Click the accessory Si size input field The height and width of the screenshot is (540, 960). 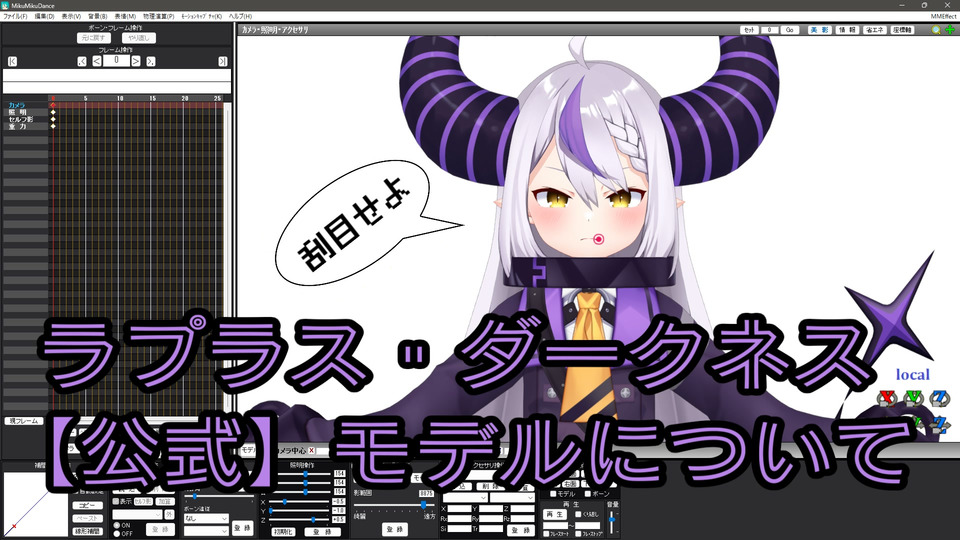tap(460, 528)
